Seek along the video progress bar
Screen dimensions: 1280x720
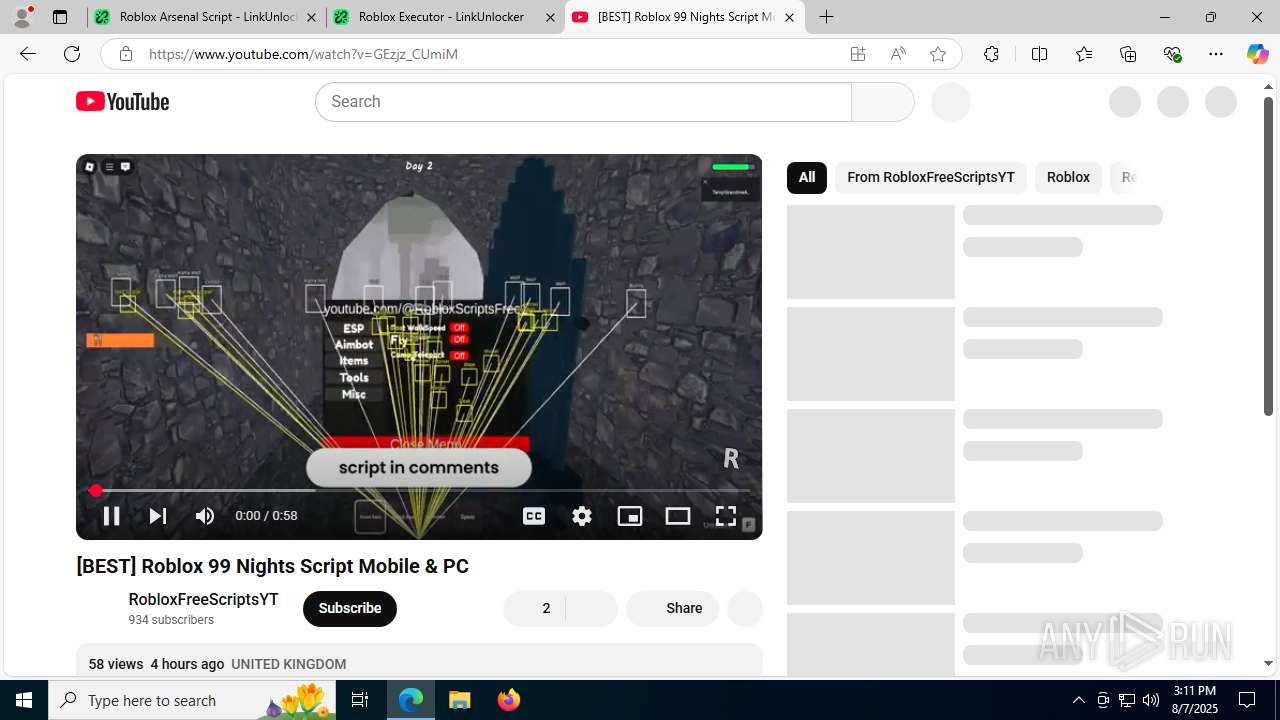point(419,490)
